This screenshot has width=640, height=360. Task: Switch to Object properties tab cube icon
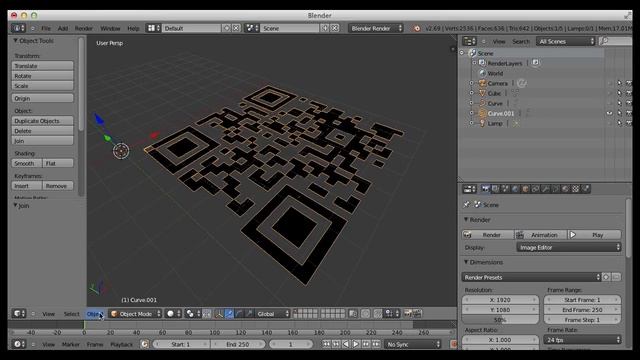(x=525, y=189)
